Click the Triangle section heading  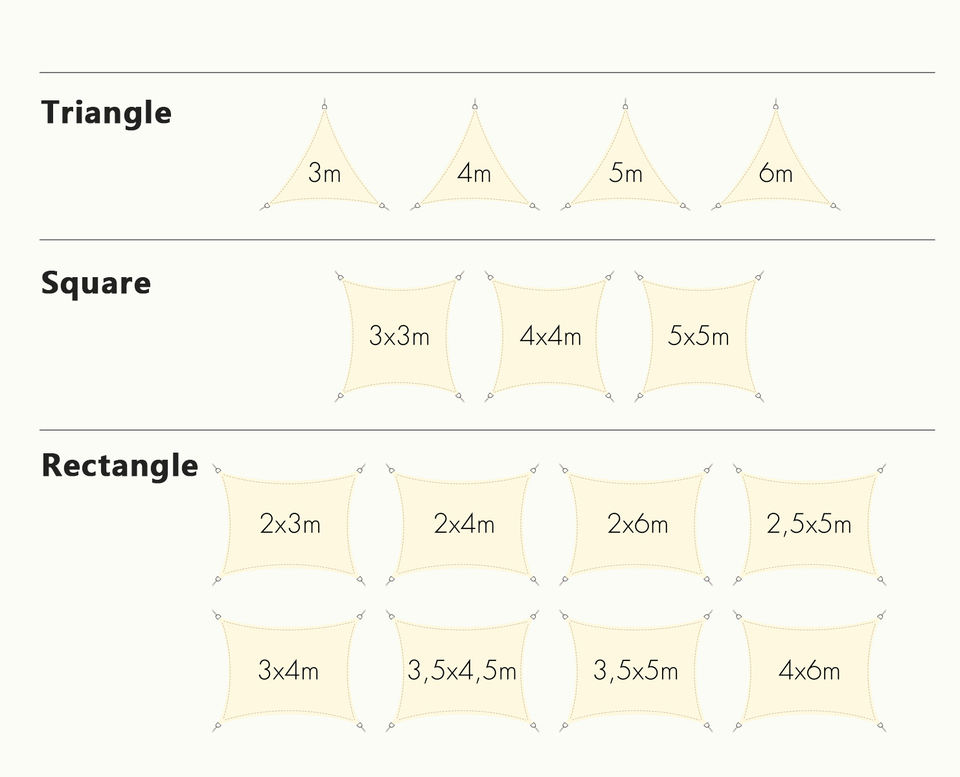[106, 113]
